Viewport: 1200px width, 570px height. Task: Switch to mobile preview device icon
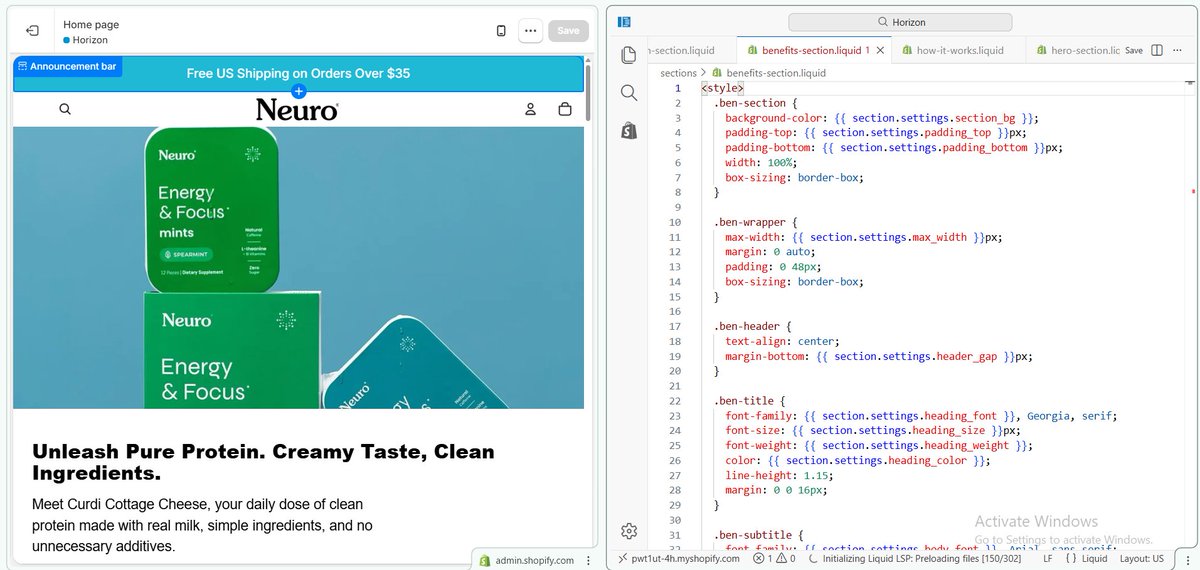(501, 31)
